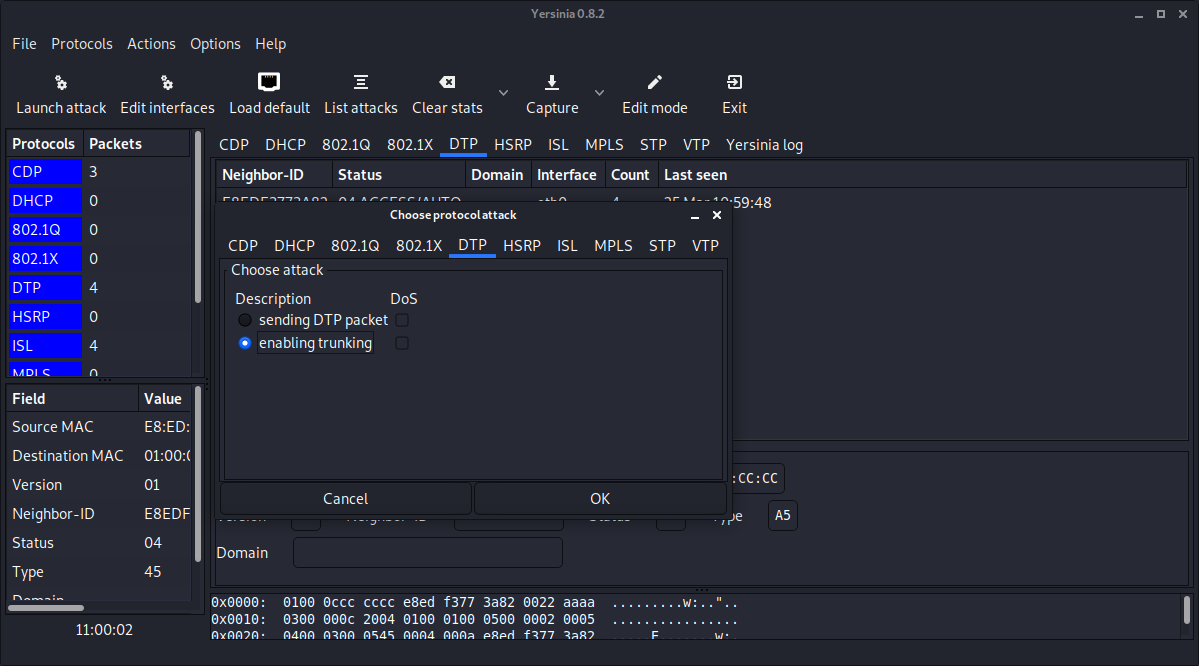
Task: Click the Exit toolbar icon
Action: (734, 82)
